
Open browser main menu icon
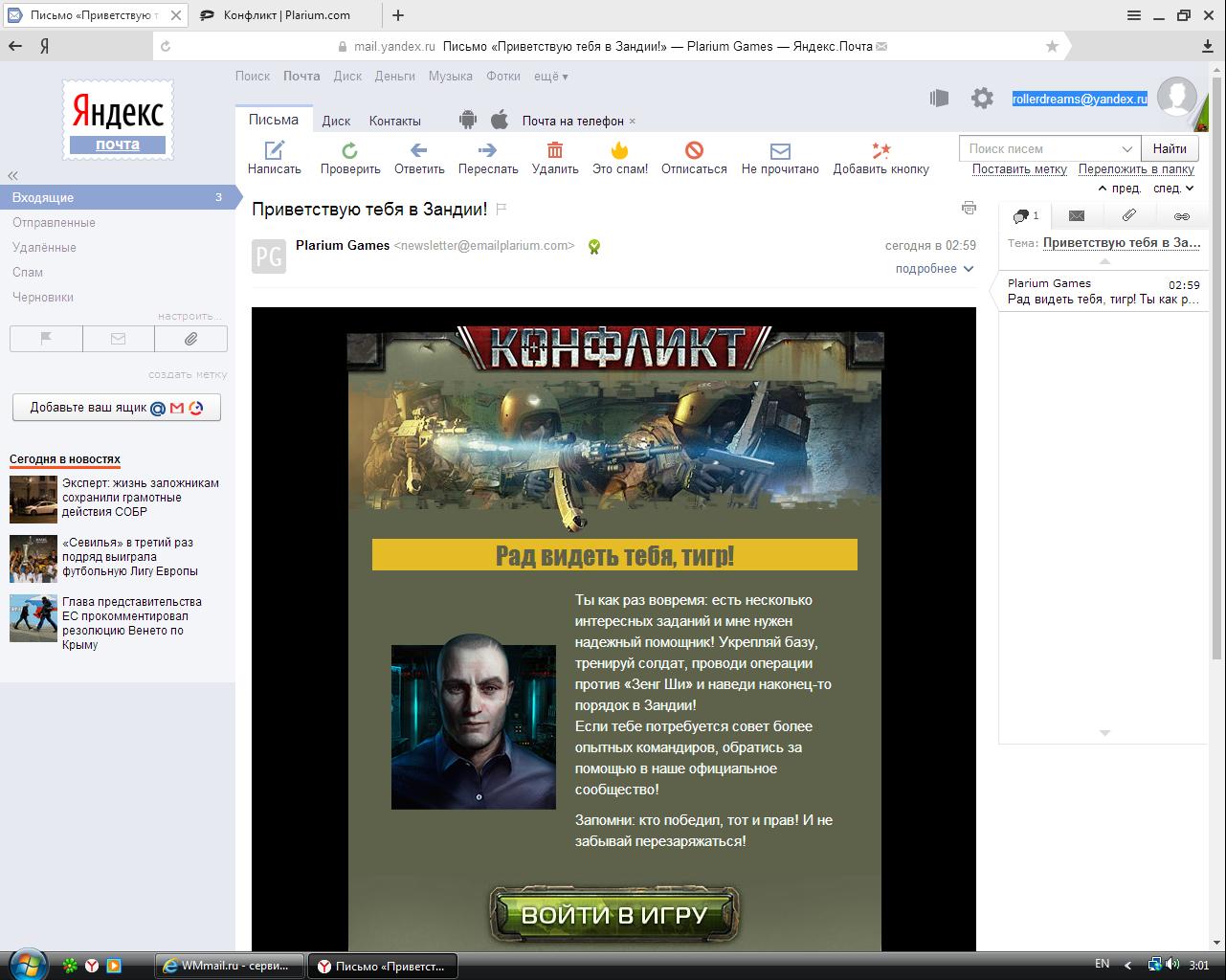pyautogui.click(x=1133, y=15)
